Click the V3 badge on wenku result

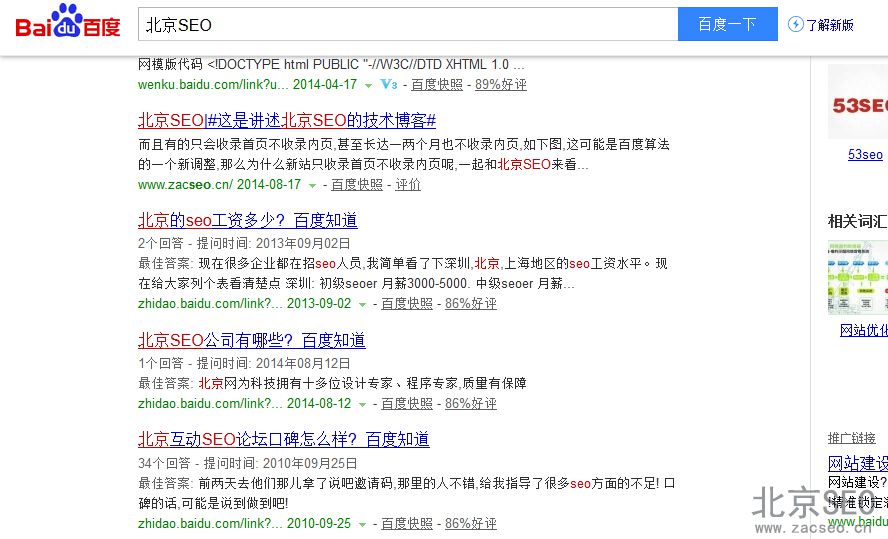pyautogui.click(x=389, y=85)
